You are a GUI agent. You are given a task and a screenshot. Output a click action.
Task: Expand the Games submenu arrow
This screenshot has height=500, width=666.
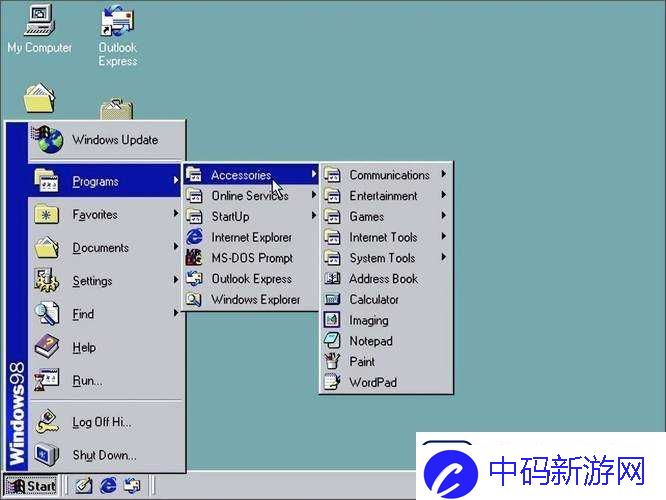click(443, 215)
